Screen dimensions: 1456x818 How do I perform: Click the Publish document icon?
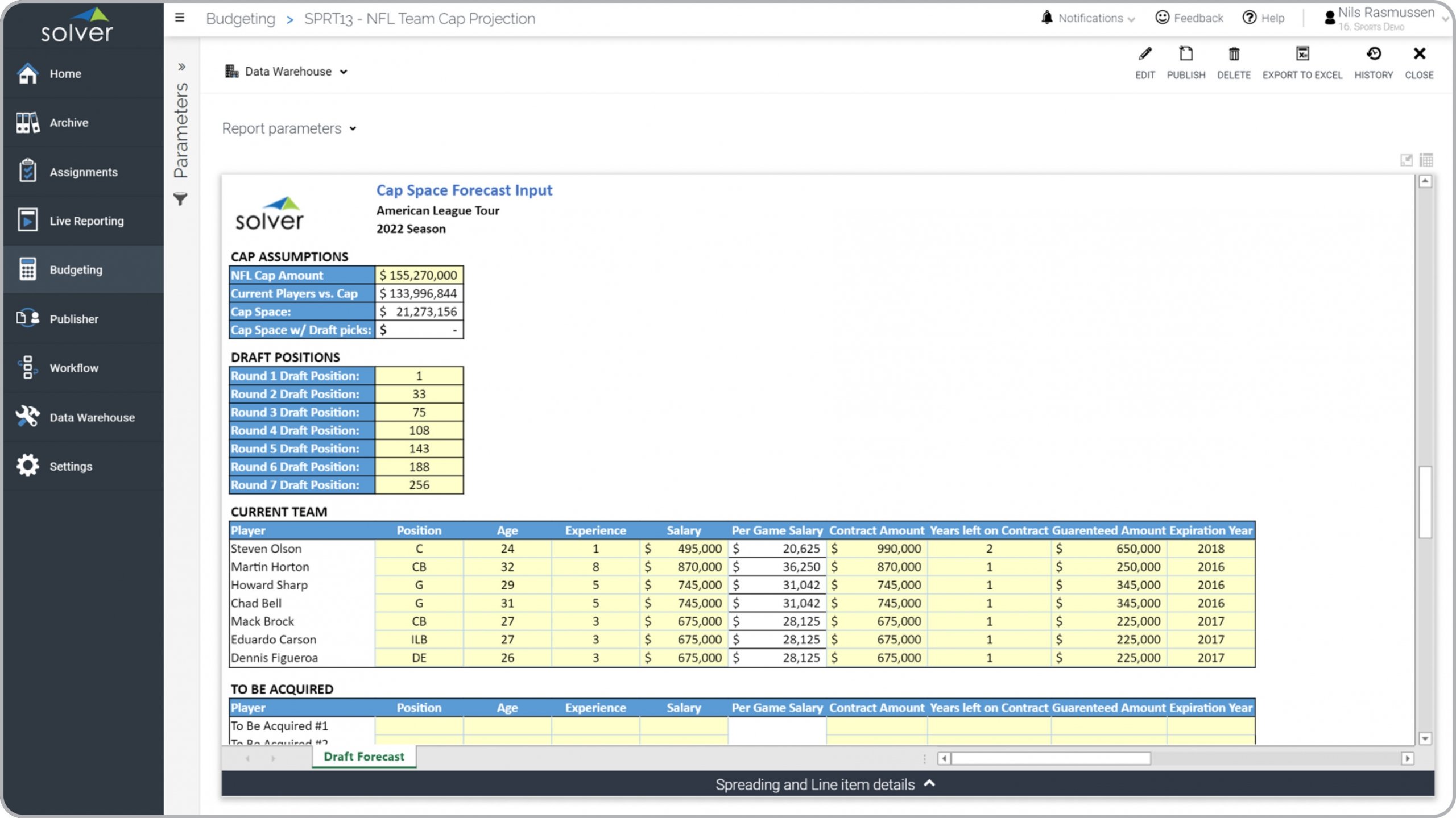[x=1185, y=55]
